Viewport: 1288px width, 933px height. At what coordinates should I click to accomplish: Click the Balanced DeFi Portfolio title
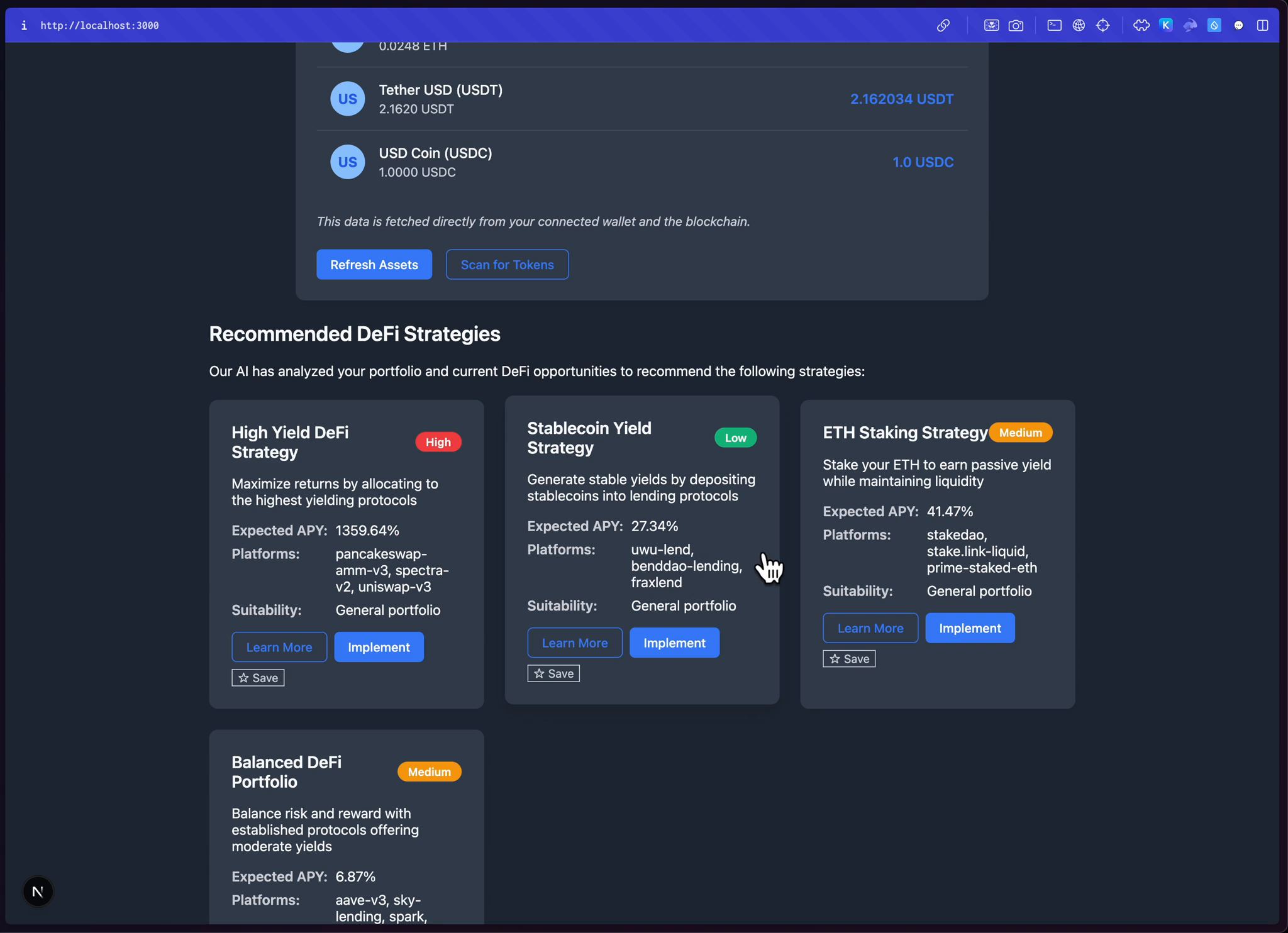pyautogui.click(x=286, y=771)
